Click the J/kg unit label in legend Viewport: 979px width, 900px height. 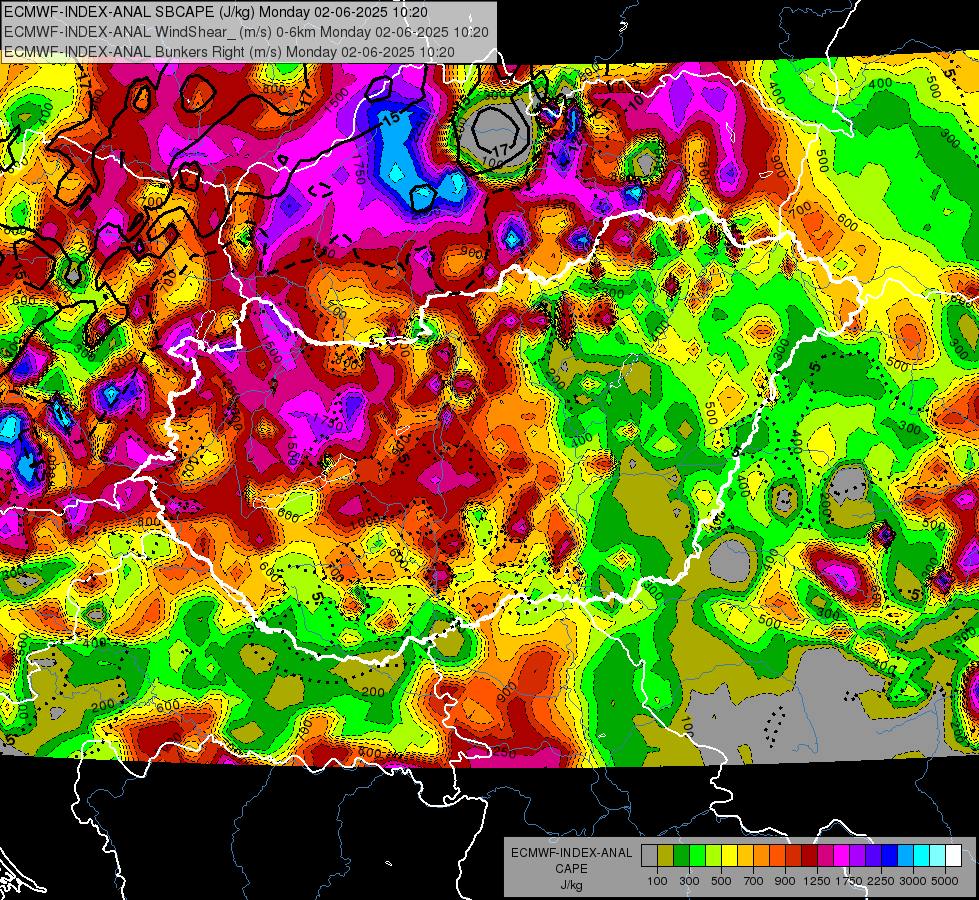(571, 885)
